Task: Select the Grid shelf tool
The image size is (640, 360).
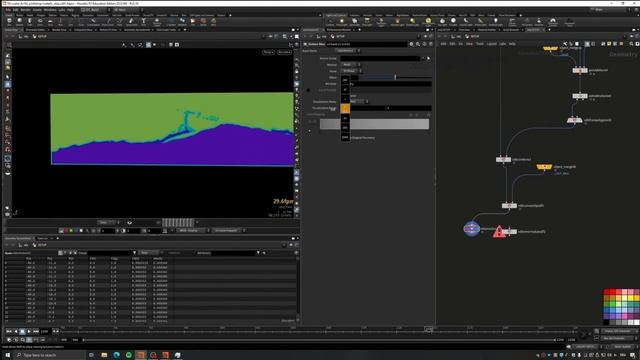Action: pos(50,22)
